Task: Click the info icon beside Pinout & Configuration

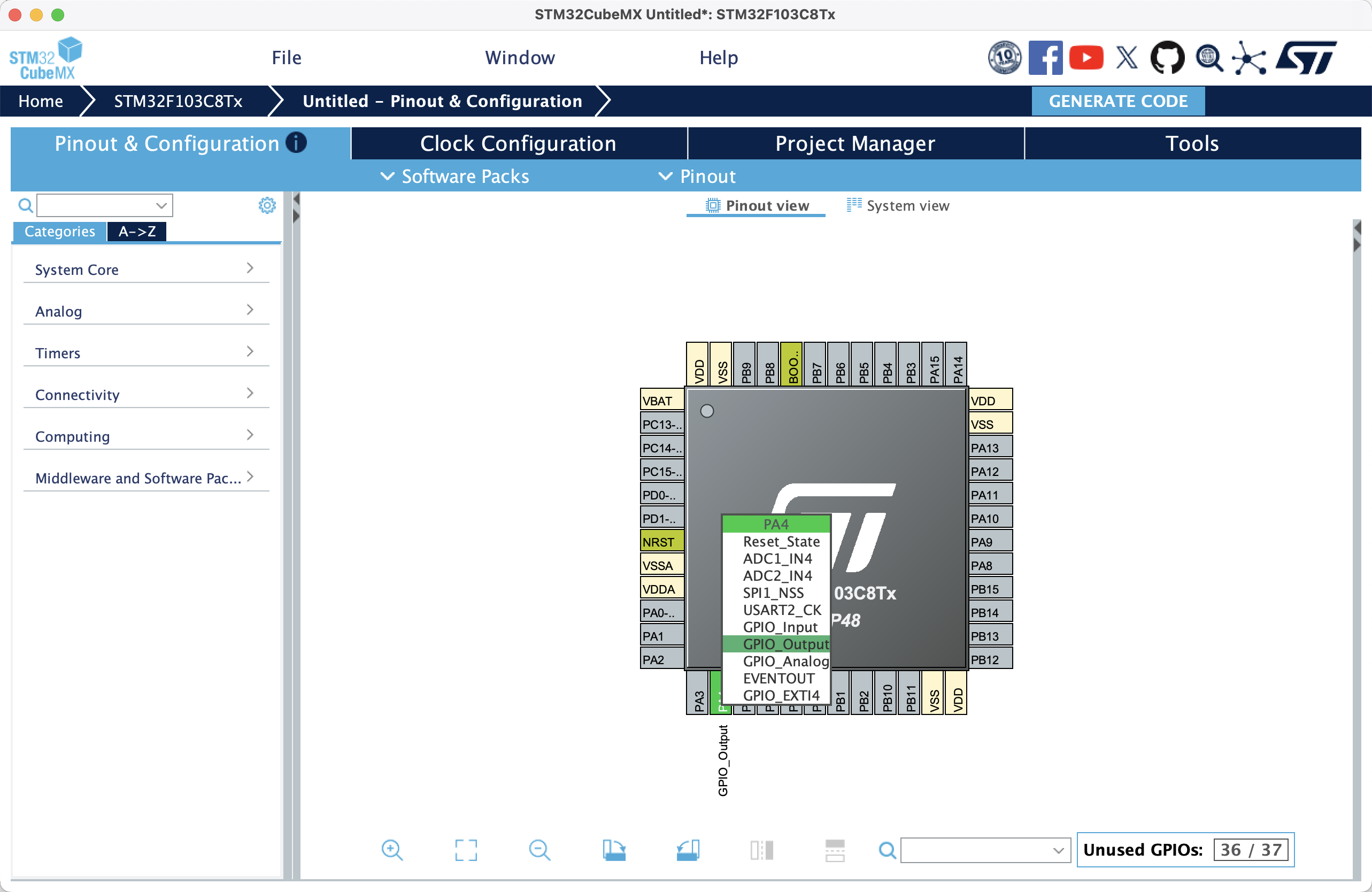Action: click(x=296, y=142)
